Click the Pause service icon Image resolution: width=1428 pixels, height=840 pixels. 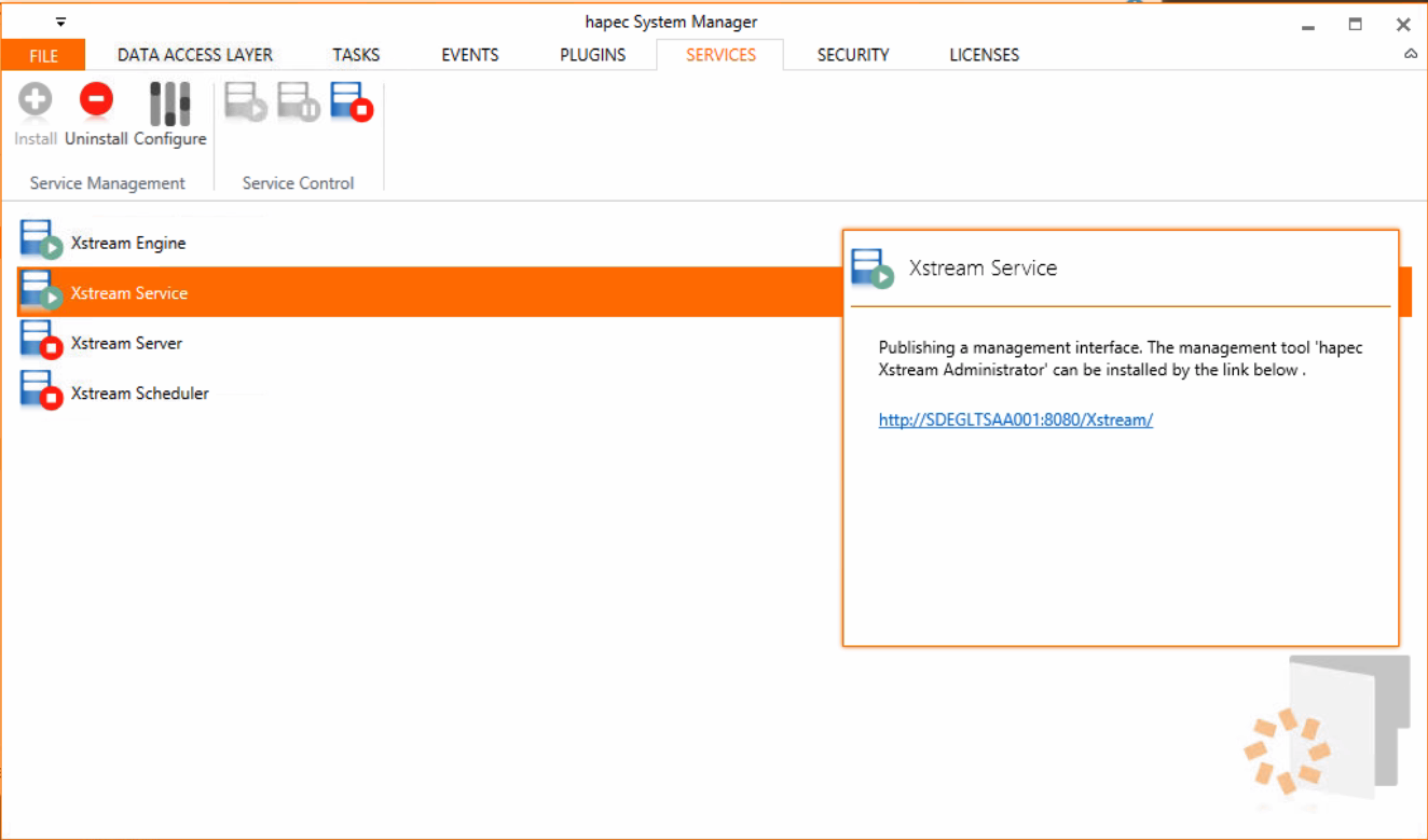coord(298,102)
